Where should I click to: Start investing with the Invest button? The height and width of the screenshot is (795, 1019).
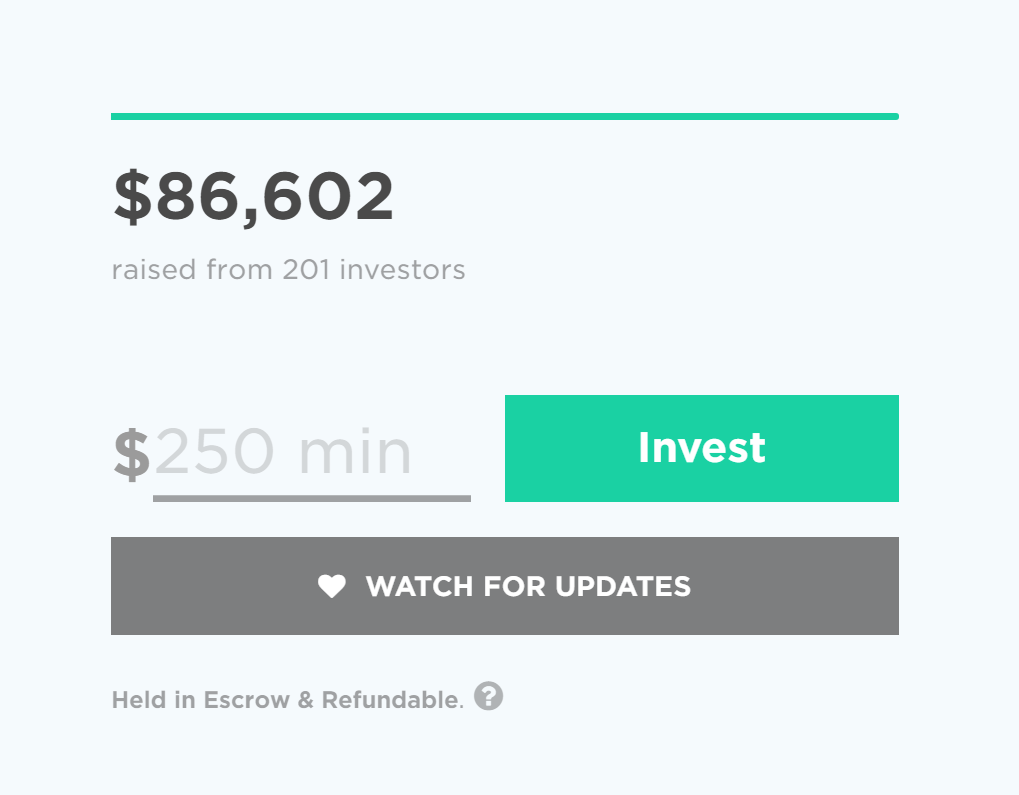(x=702, y=448)
